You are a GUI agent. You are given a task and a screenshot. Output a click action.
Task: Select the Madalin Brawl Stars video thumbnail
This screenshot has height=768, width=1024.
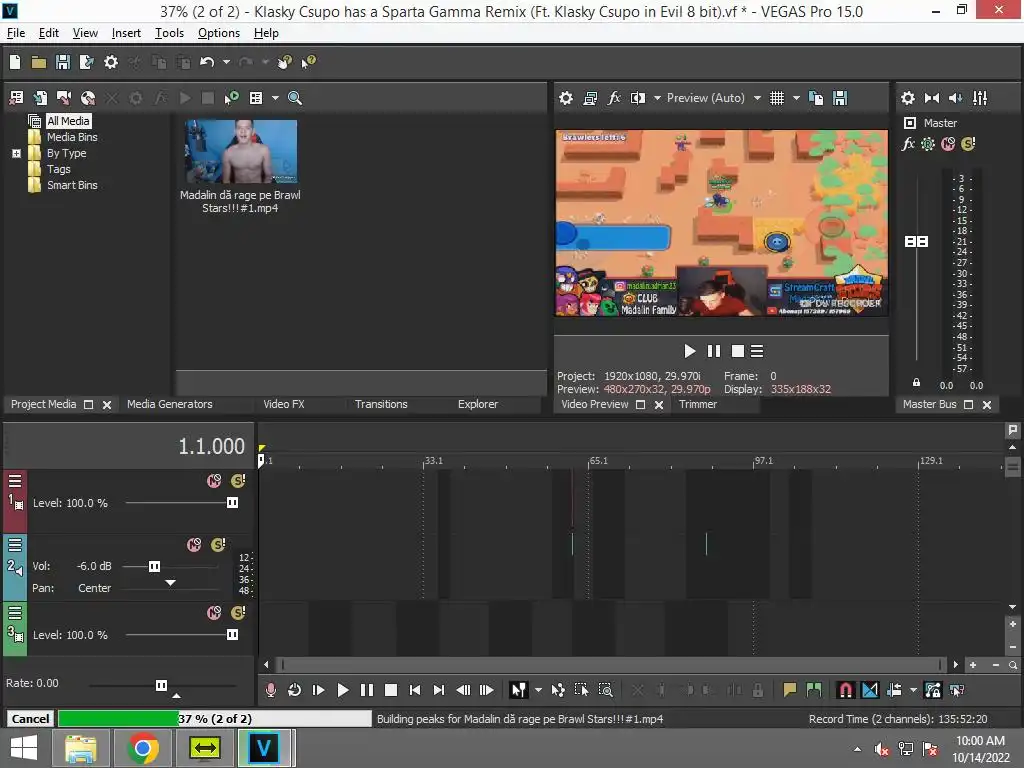click(240, 152)
